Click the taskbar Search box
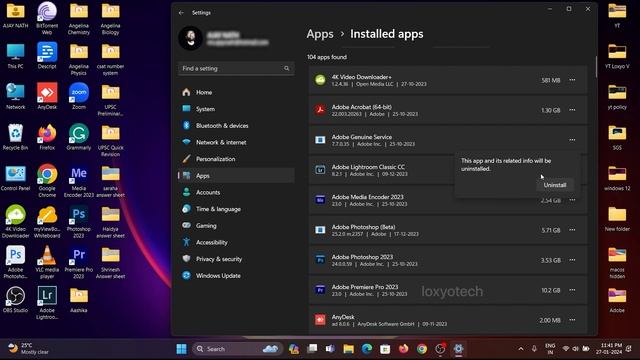The height and width of the screenshot is (360, 640). click(x=237, y=349)
